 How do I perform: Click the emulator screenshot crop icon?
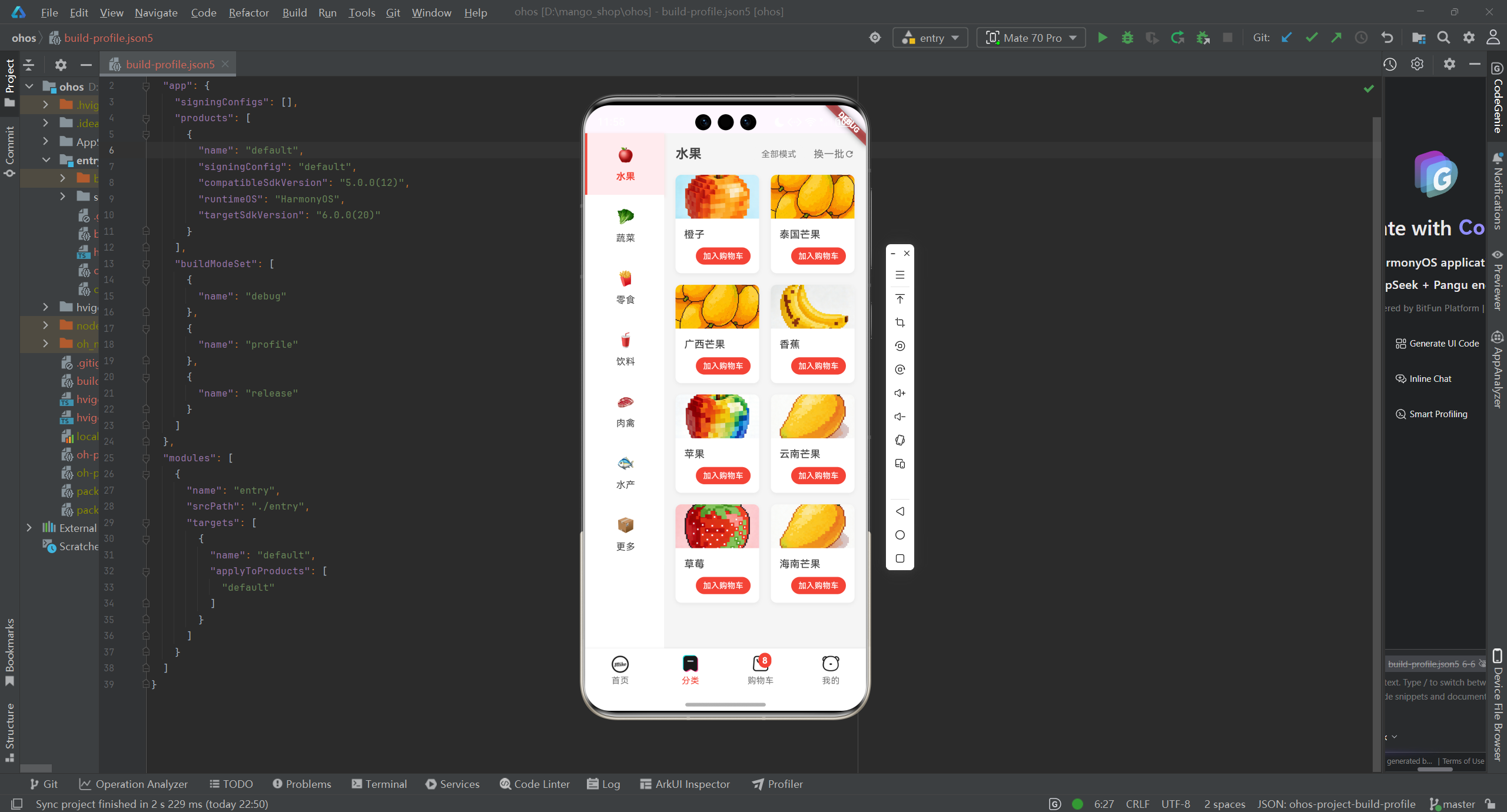coord(899,322)
